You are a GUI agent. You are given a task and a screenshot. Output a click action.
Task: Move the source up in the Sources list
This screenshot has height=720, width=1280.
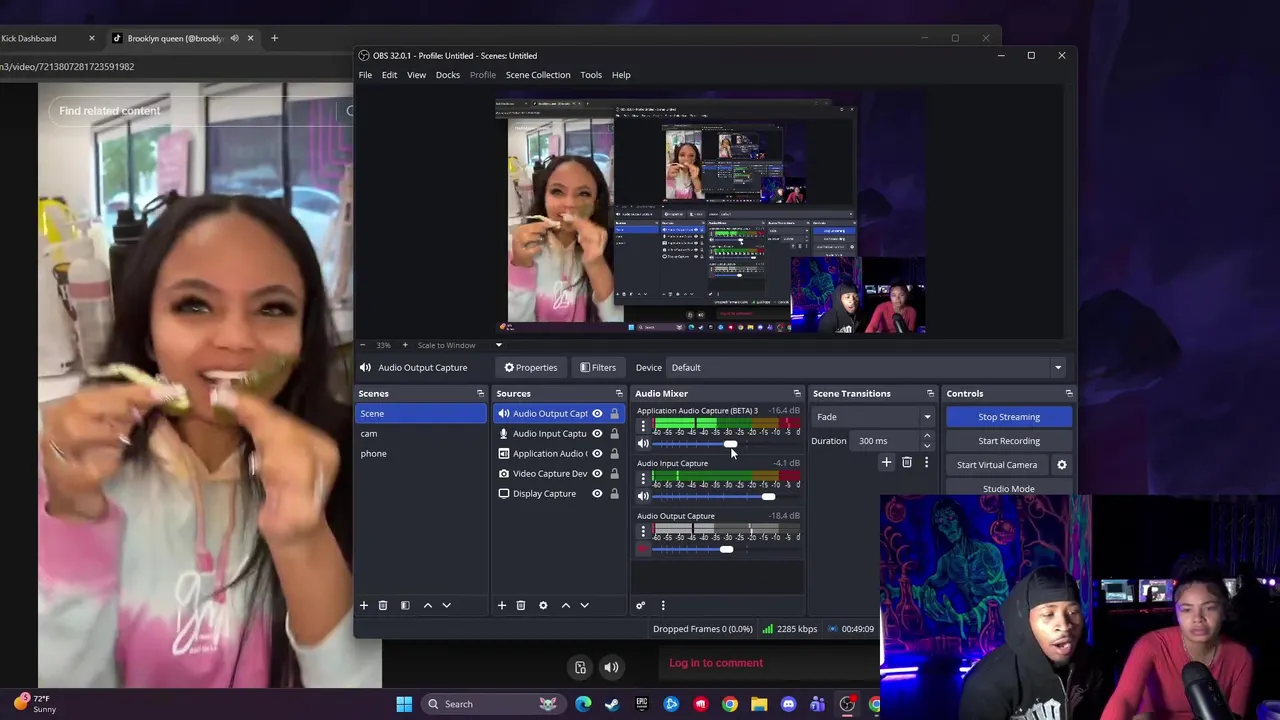pyautogui.click(x=566, y=605)
